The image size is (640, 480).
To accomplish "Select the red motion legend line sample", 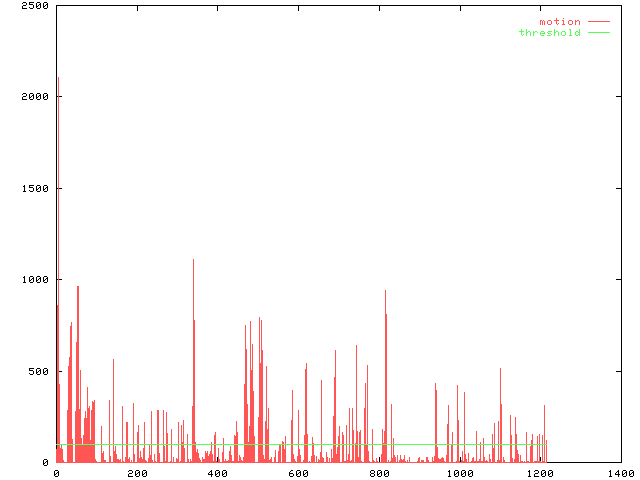I will click(598, 21).
